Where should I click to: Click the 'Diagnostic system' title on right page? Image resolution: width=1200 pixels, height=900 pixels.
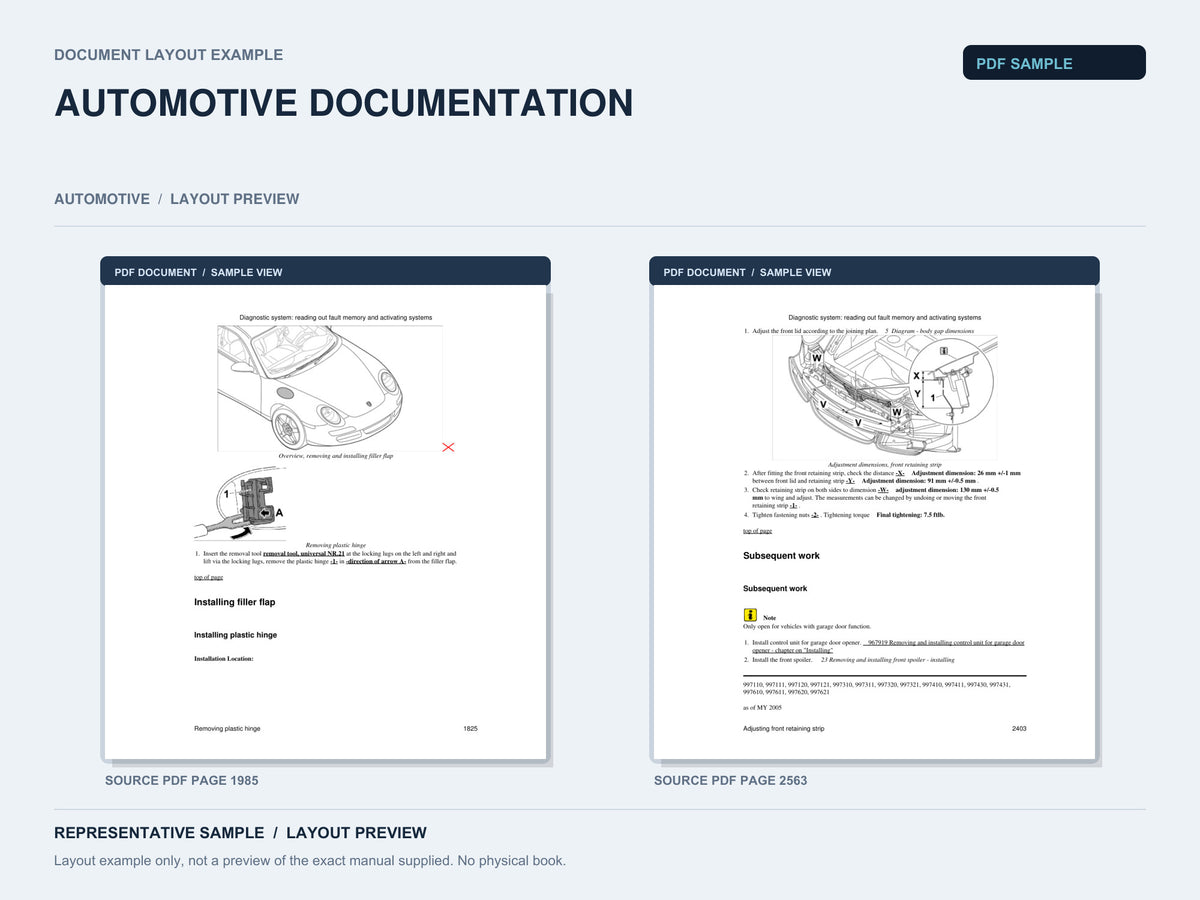coord(885,317)
